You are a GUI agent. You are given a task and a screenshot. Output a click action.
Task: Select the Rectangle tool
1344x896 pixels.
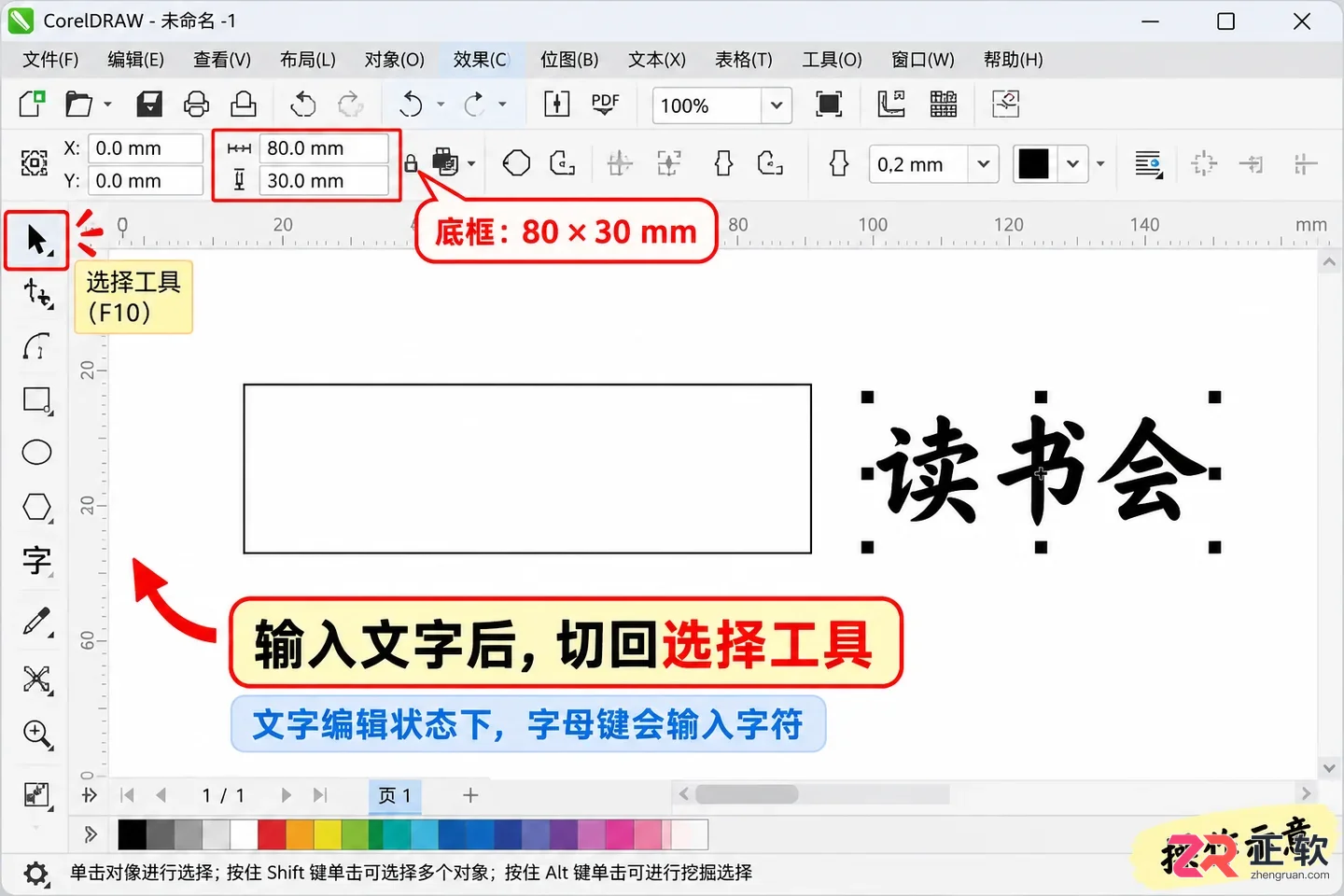coord(36,400)
